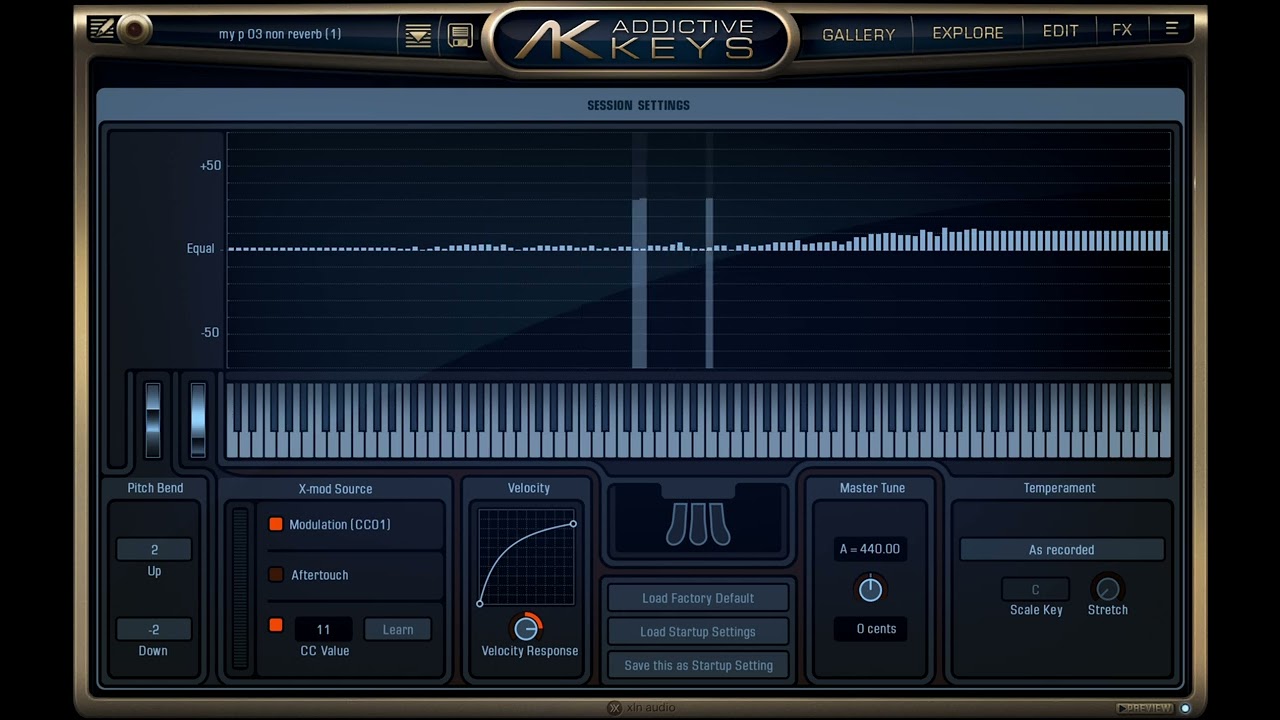Viewport: 1280px width, 720px height.
Task: Switch to the GALLERY page
Action: click(x=859, y=34)
